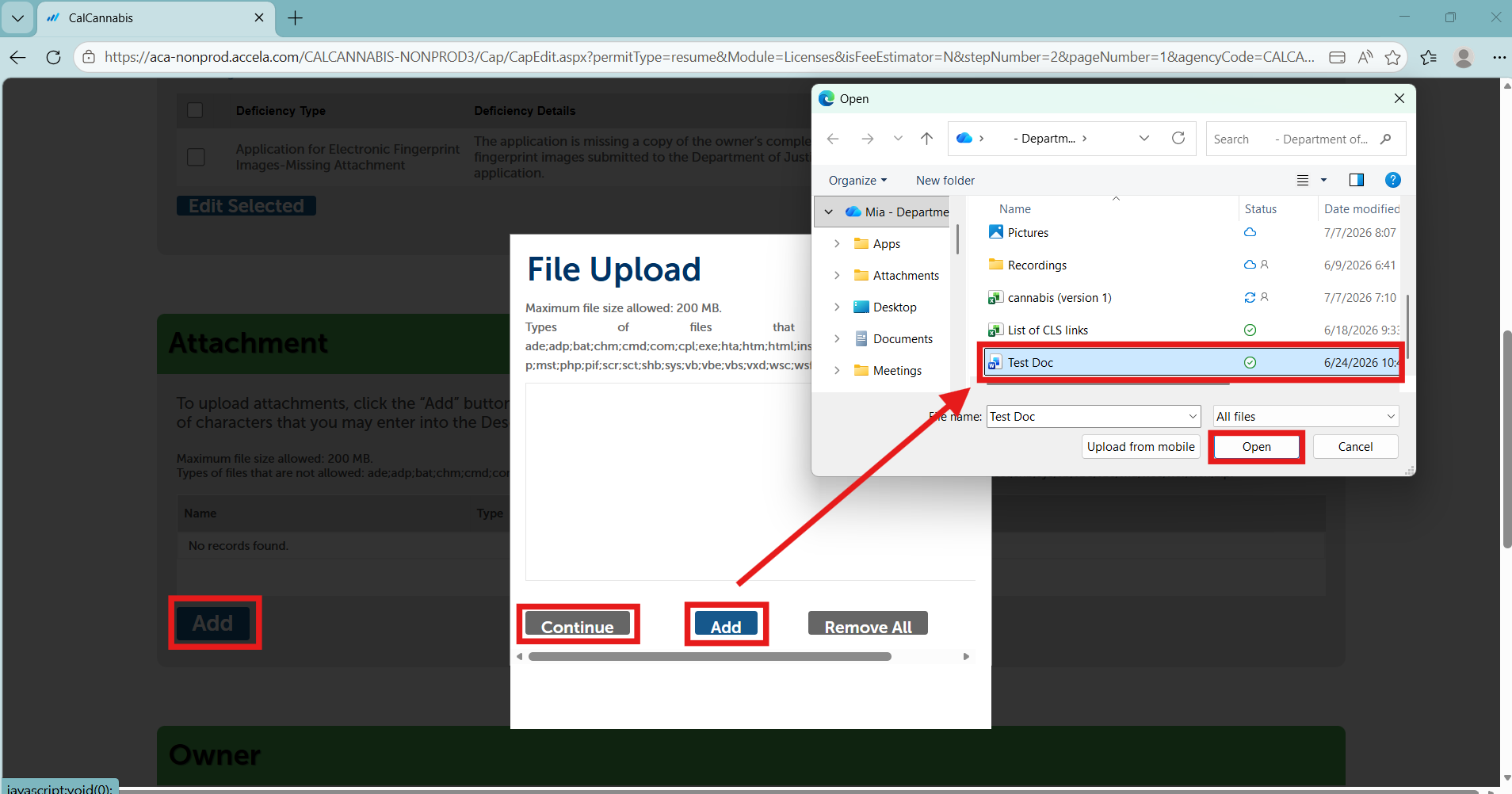Open the File name dropdown arrow

click(x=1193, y=416)
